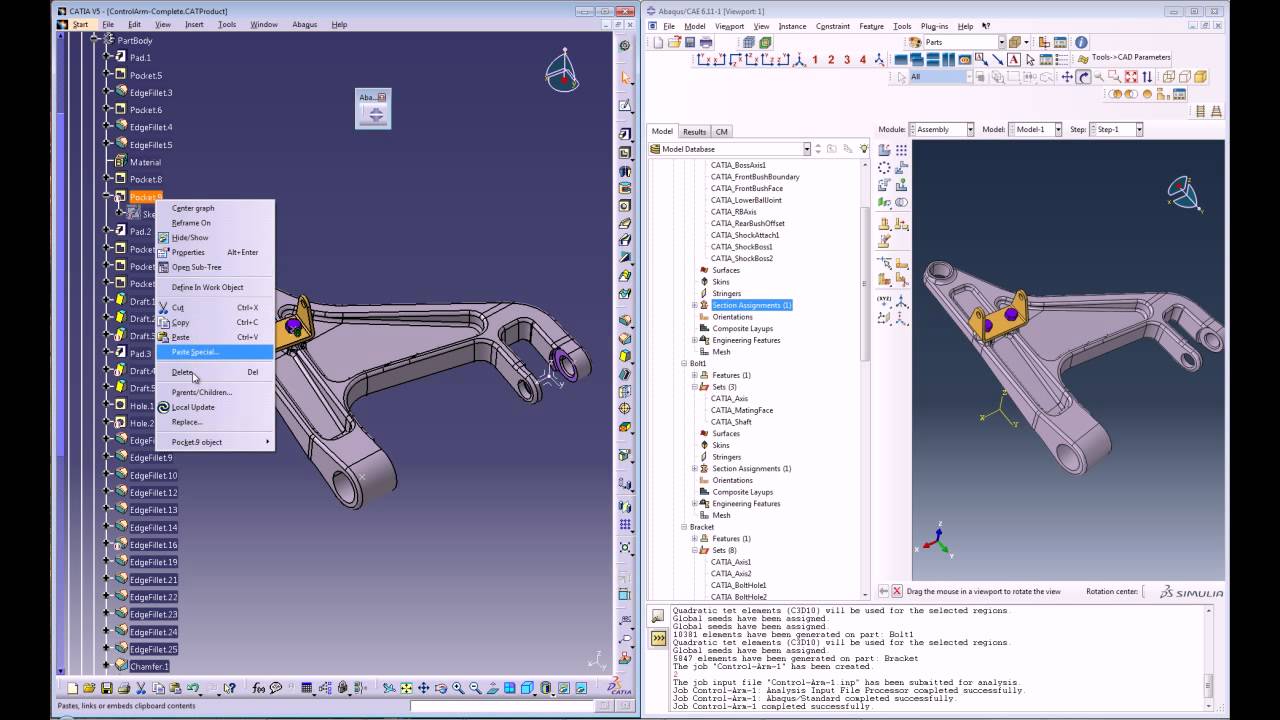
Task: Choose Hide/Show in the context menu
Action: [x=215, y=238]
